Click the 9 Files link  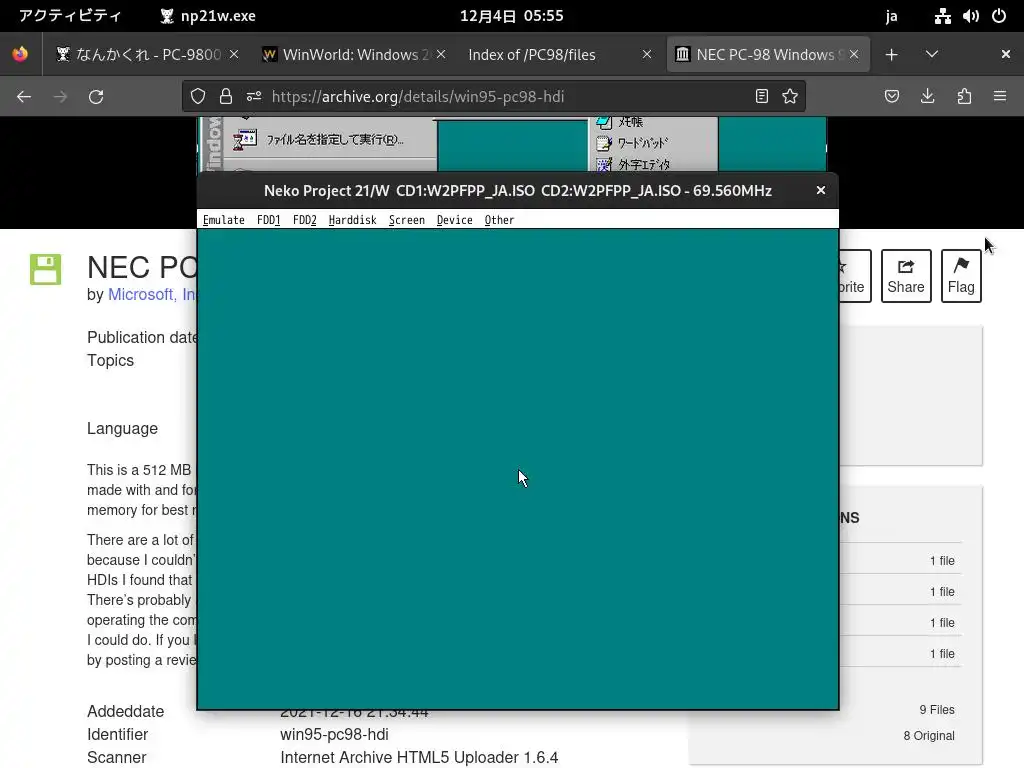tap(936, 710)
